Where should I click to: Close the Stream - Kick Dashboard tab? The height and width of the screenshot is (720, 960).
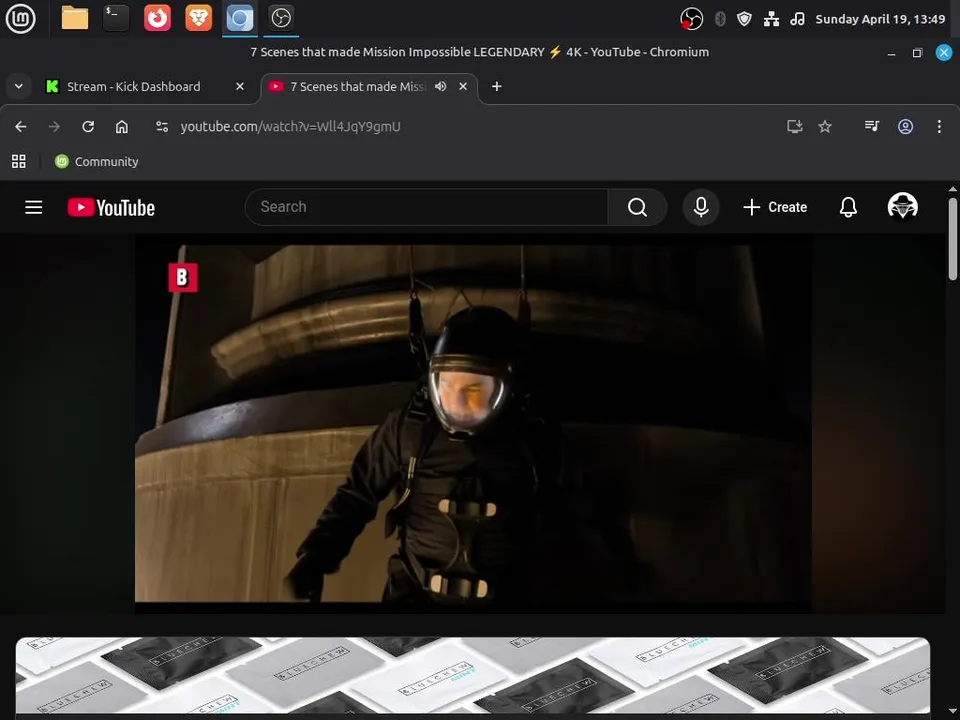[x=240, y=86]
